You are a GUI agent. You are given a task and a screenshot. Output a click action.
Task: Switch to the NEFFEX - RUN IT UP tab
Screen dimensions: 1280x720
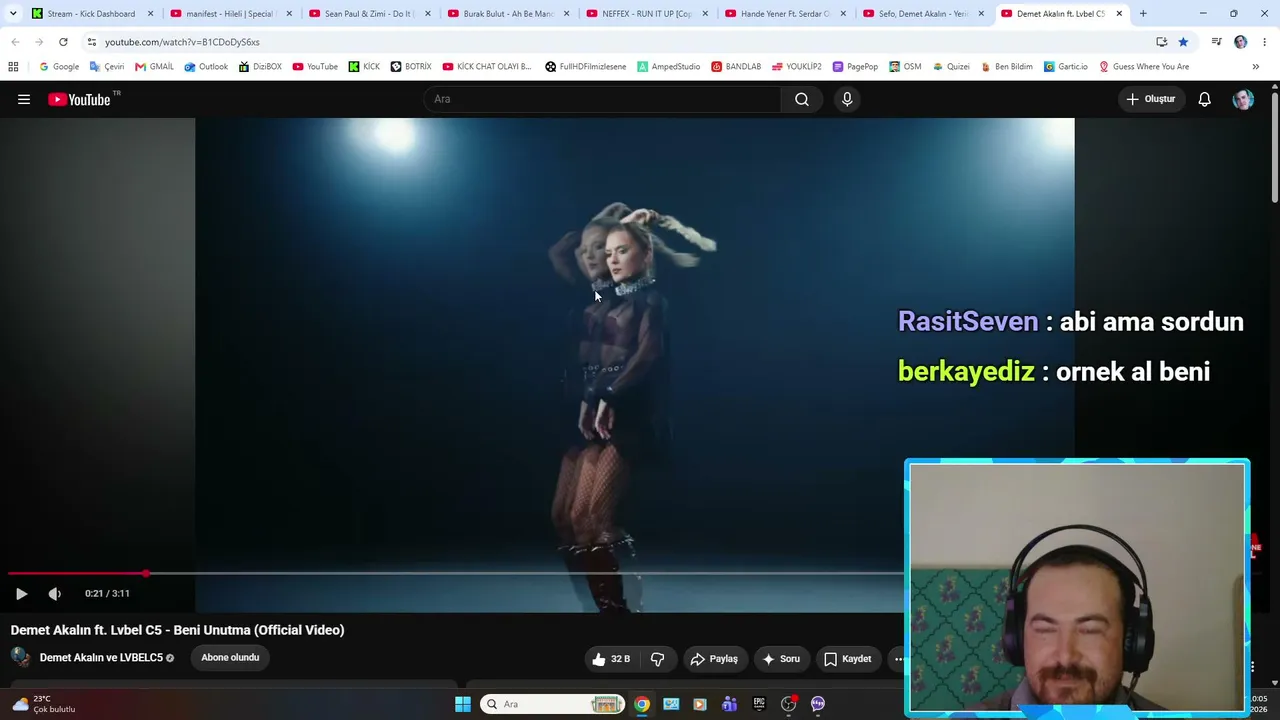(646, 14)
